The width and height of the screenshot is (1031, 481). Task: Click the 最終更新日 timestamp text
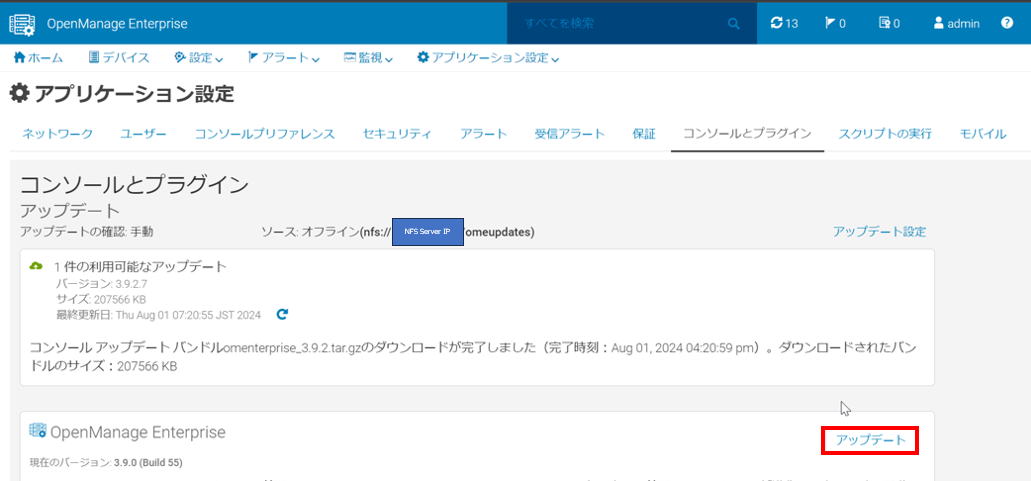tap(158, 315)
